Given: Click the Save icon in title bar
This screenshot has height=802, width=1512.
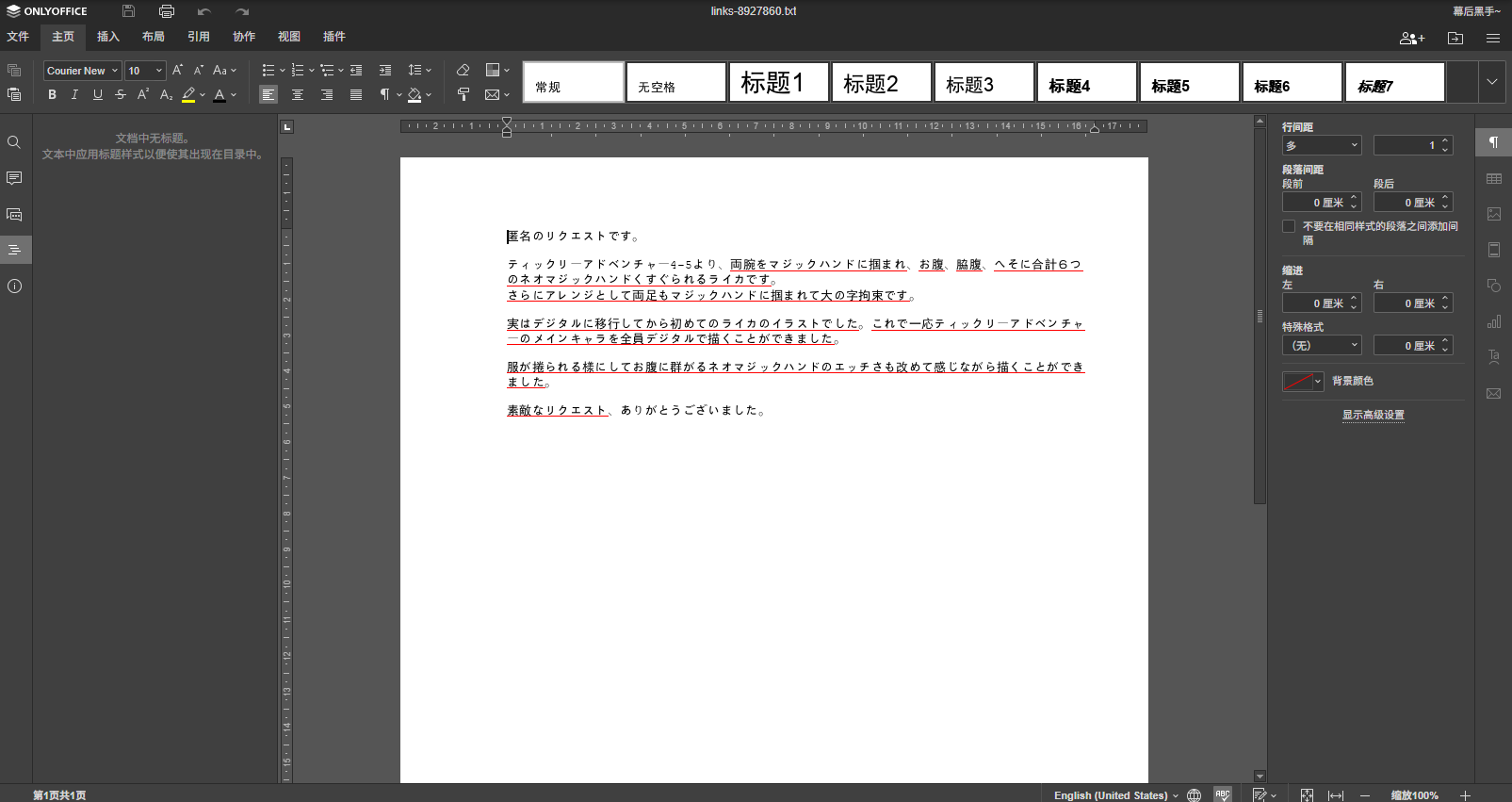Looking at the screenshot, I should tap(129, 11).
